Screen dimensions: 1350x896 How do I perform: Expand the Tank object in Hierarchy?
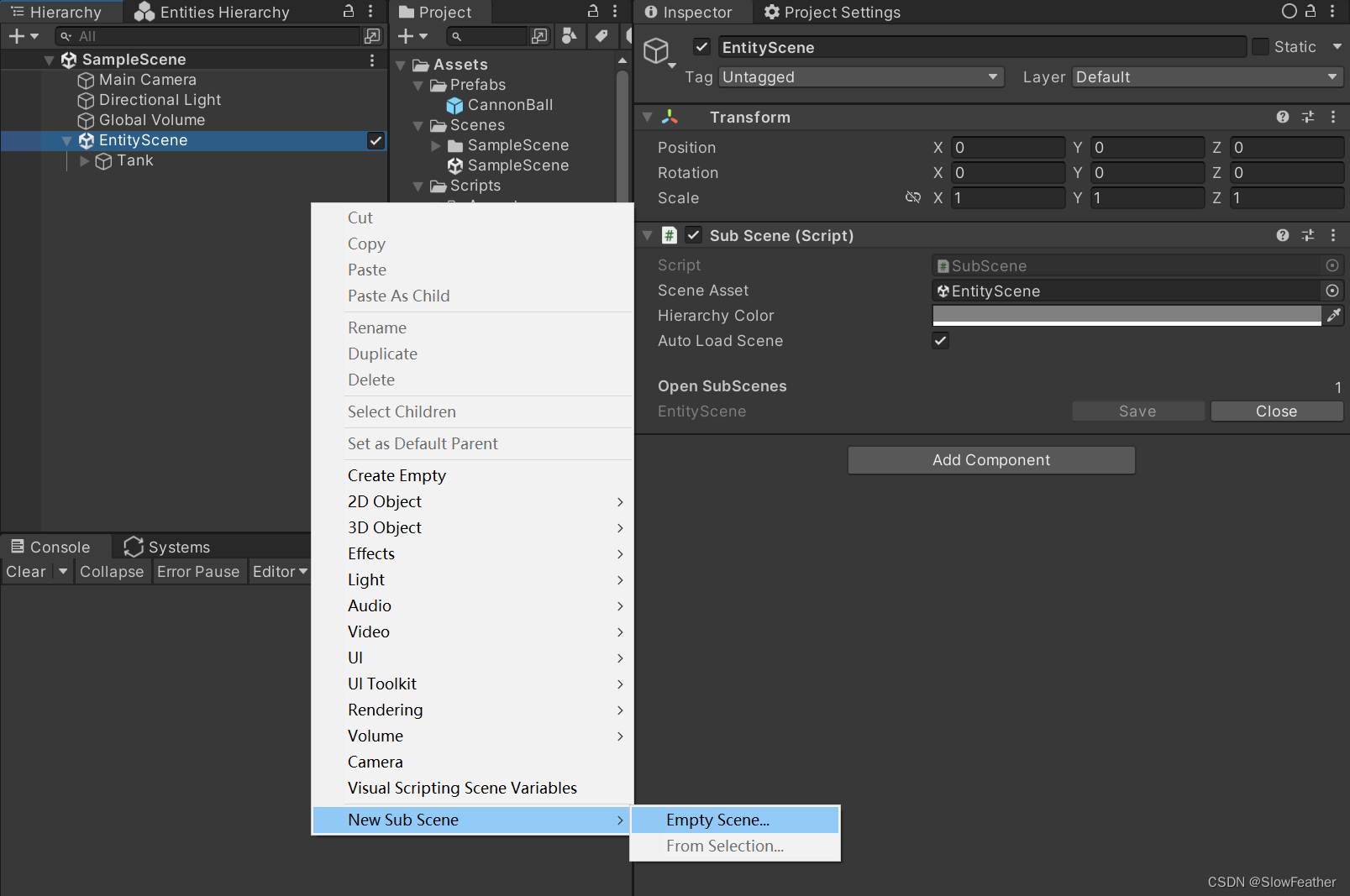tap(84, 160)
